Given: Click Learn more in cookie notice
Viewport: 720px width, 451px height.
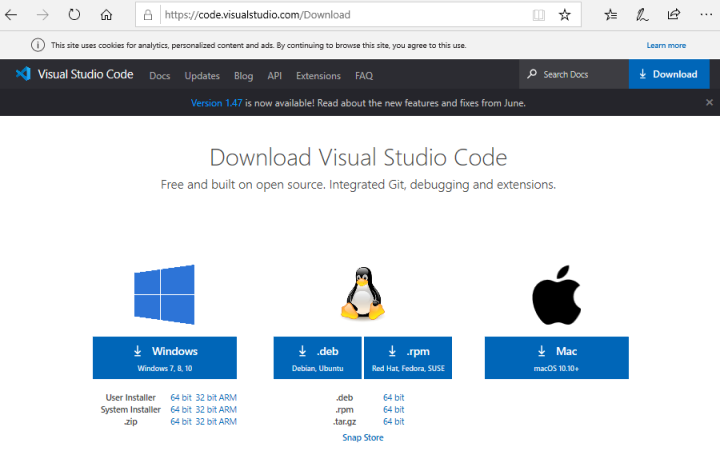Looking at the screenshot, I should [x=666, y=45].
